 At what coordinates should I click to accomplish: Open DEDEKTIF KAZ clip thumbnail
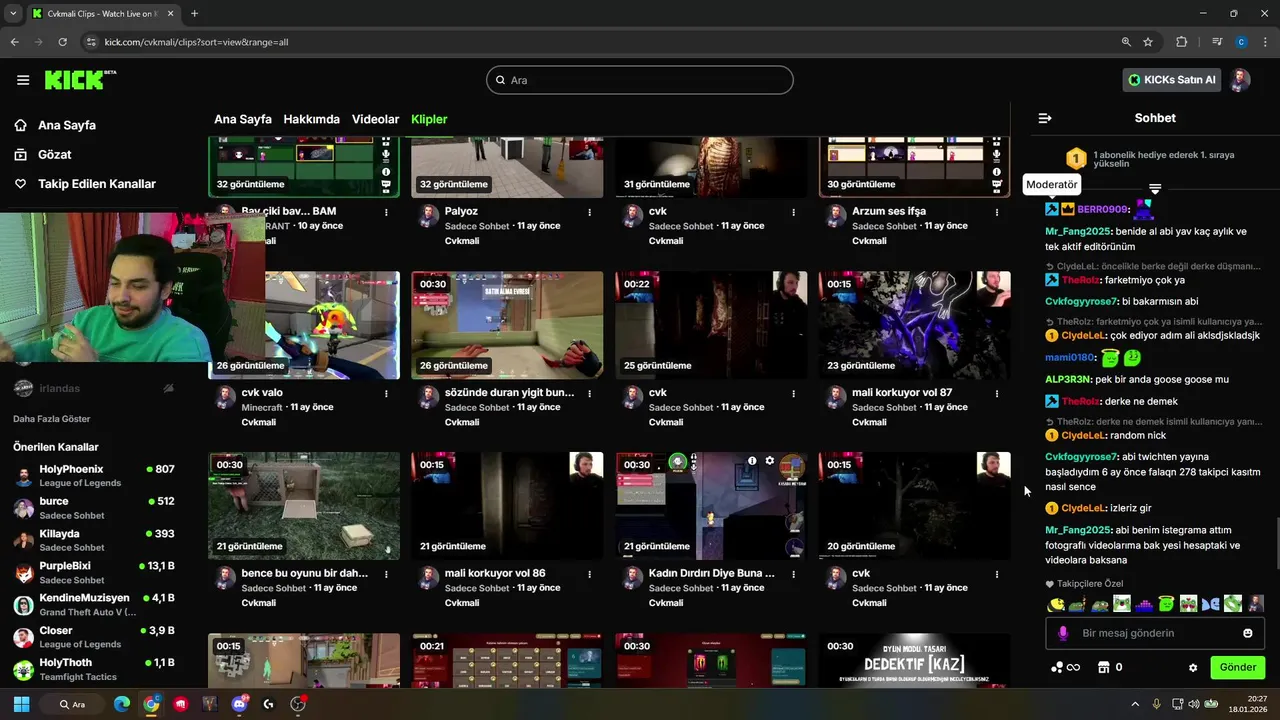tap(914, 660)
